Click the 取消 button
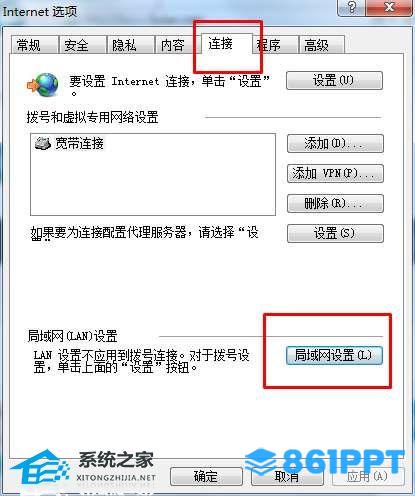This screenshot has height=496, width=415. pos(287,476)
